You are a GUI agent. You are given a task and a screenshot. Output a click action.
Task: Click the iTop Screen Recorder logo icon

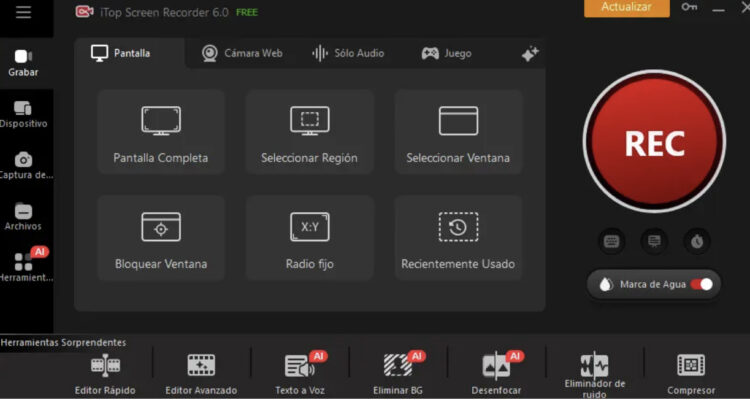point(85,11)
